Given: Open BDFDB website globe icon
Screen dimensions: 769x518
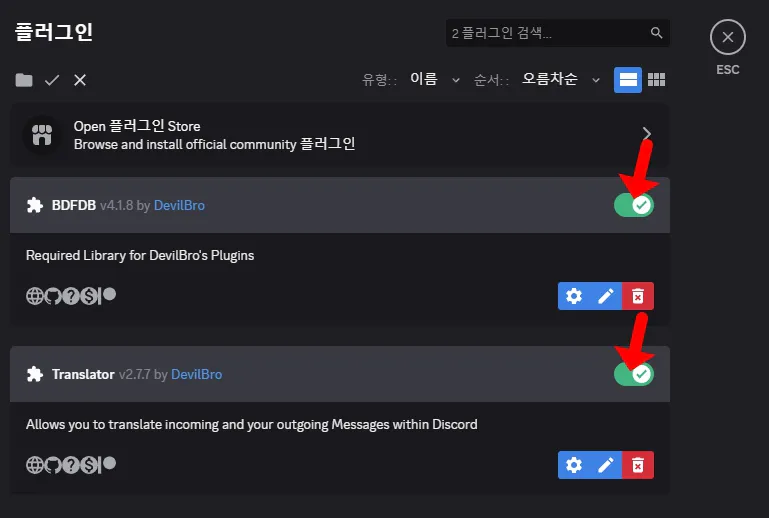Looking at the screenshot, I should point(34,296).
